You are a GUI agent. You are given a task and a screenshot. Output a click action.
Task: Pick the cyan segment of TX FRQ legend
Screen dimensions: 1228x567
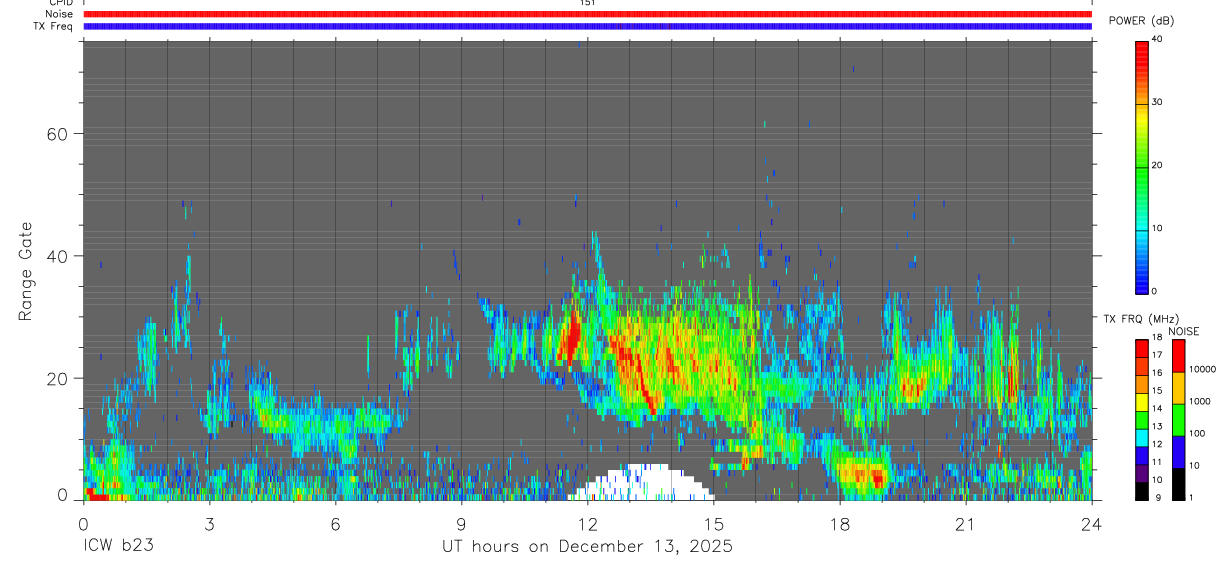tap(1142, 438)
